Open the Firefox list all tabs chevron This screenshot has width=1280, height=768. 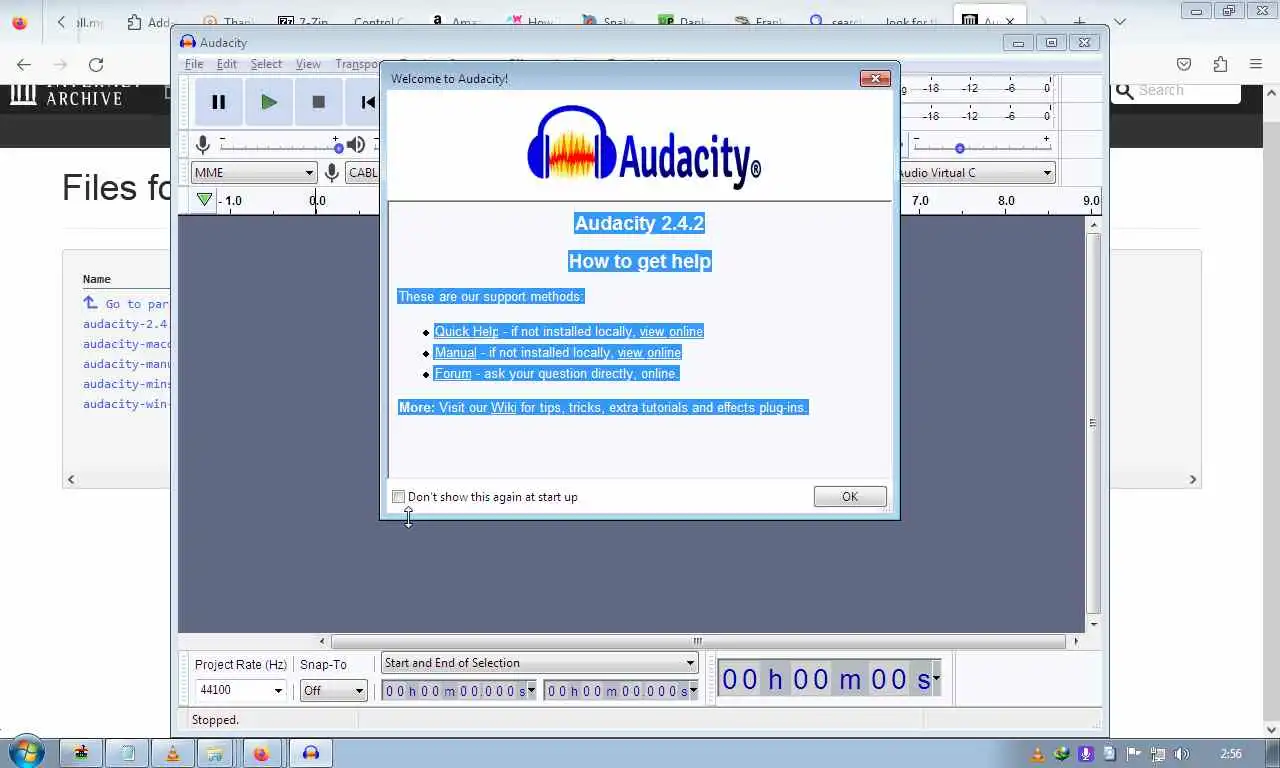[1120, 21]
